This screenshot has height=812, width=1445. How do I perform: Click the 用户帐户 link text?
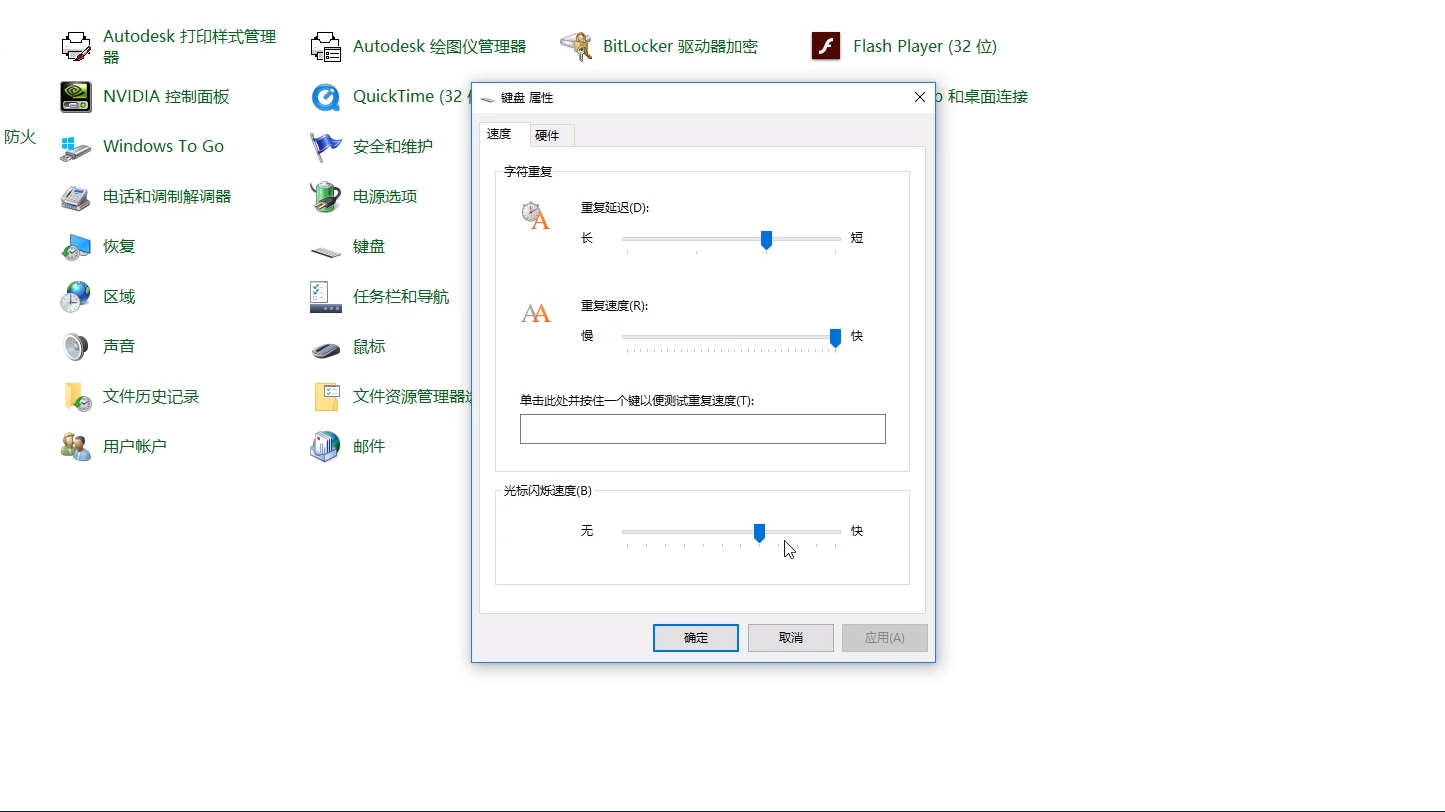pyautogui.click(x=135, y=446)
